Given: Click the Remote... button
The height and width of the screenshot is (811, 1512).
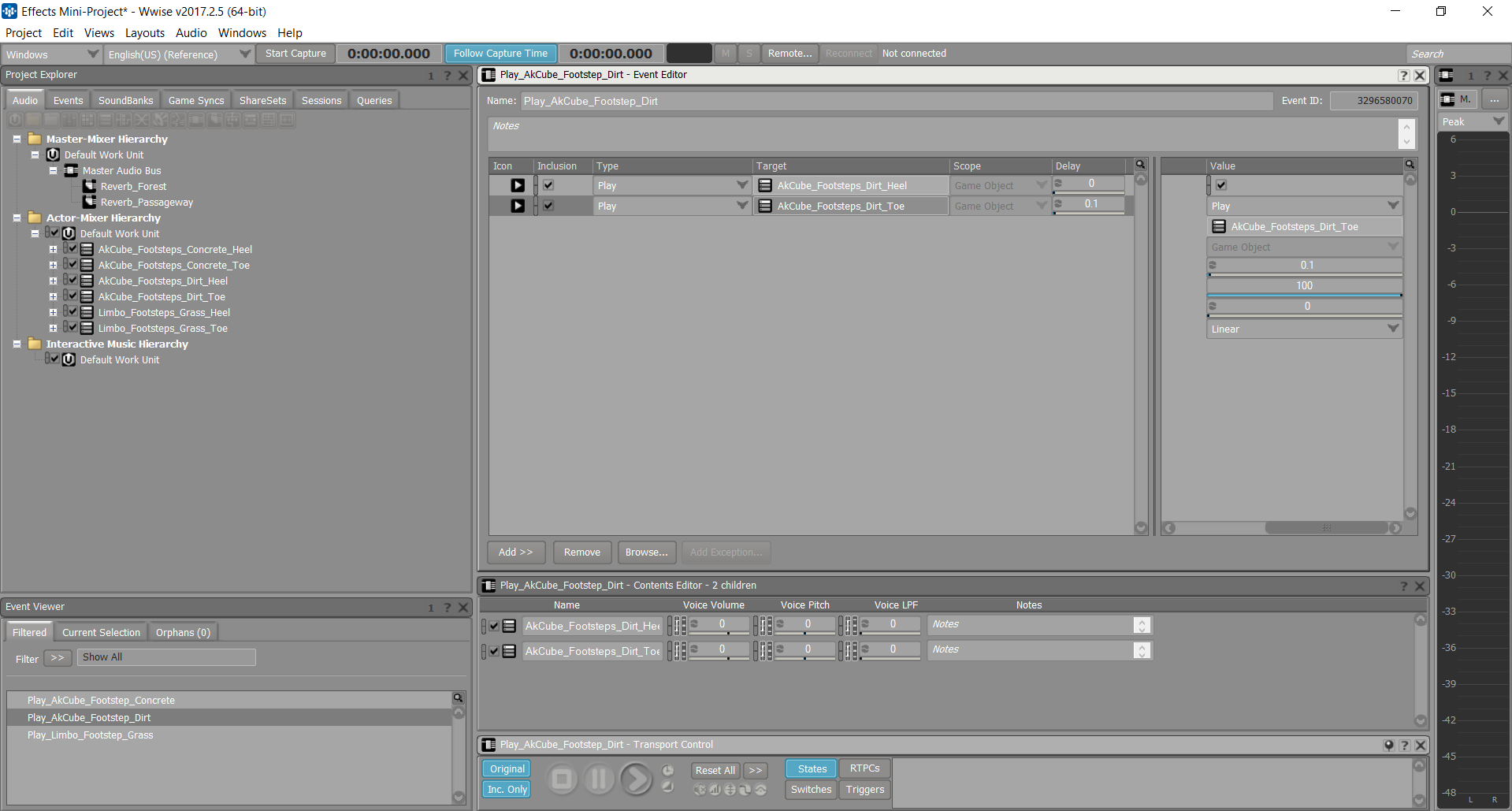Looking at the screenshot, I should 789,54.
